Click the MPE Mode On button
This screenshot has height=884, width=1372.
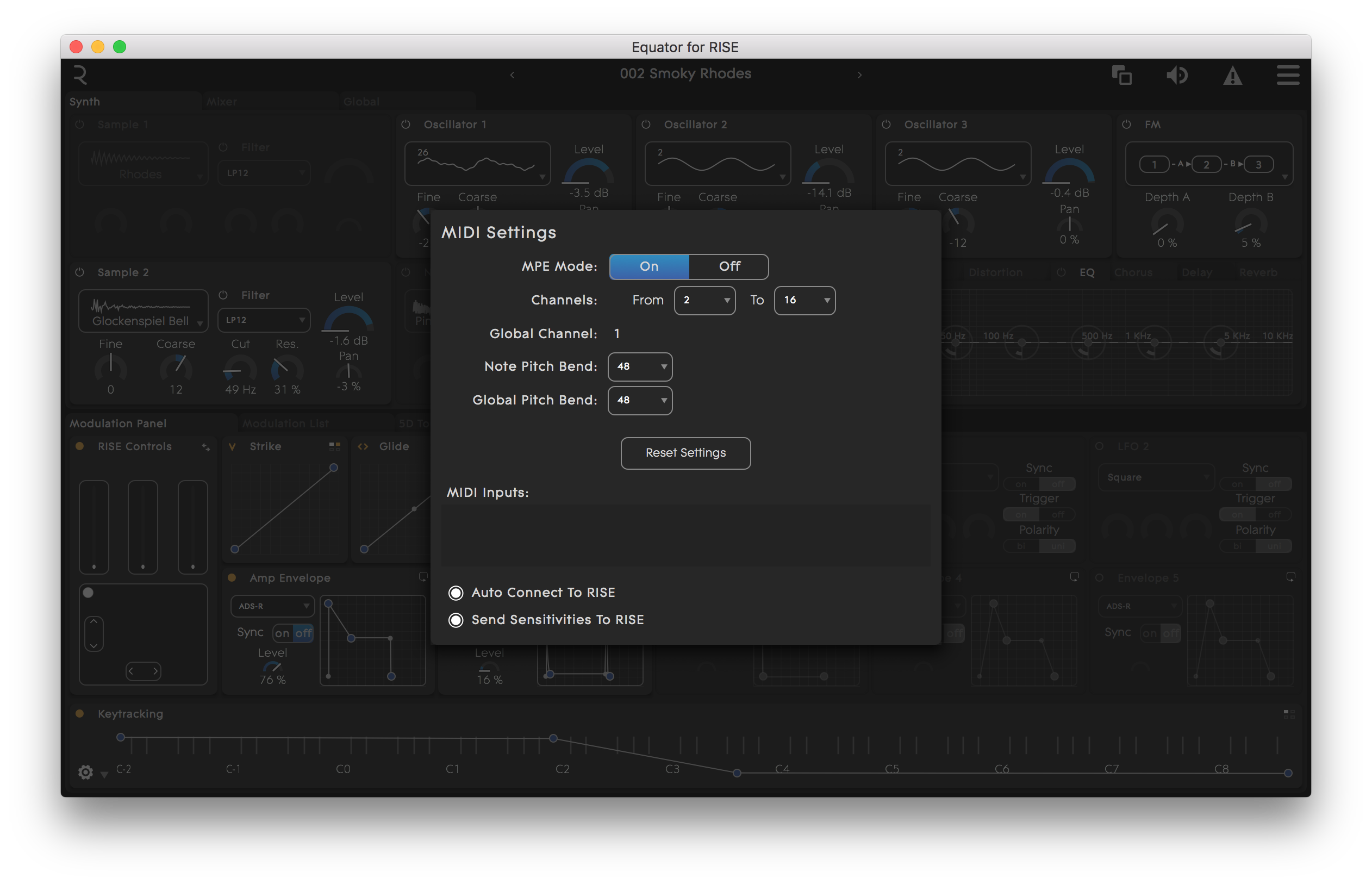(648, 266)
